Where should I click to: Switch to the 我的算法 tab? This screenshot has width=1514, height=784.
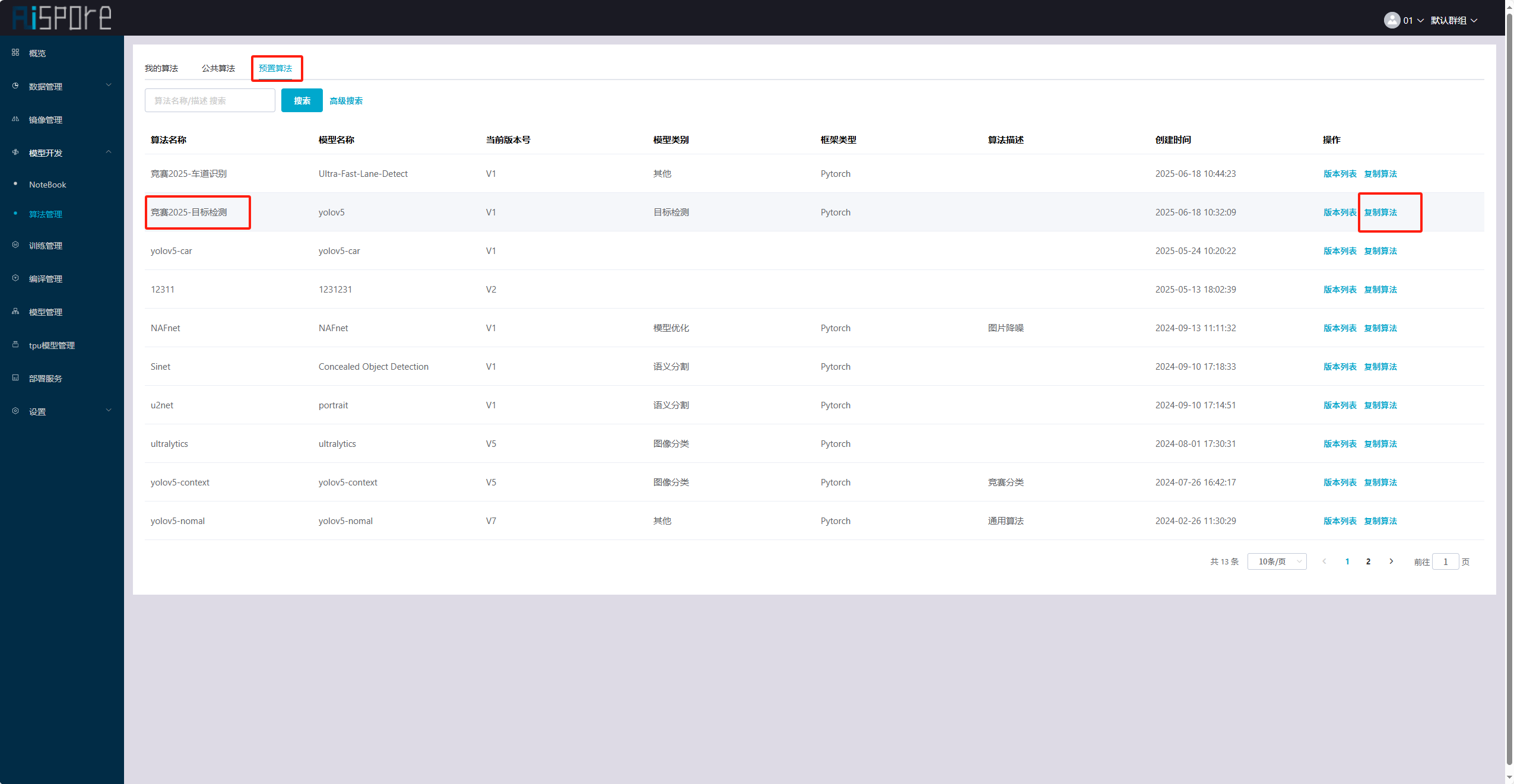point(161,68)
